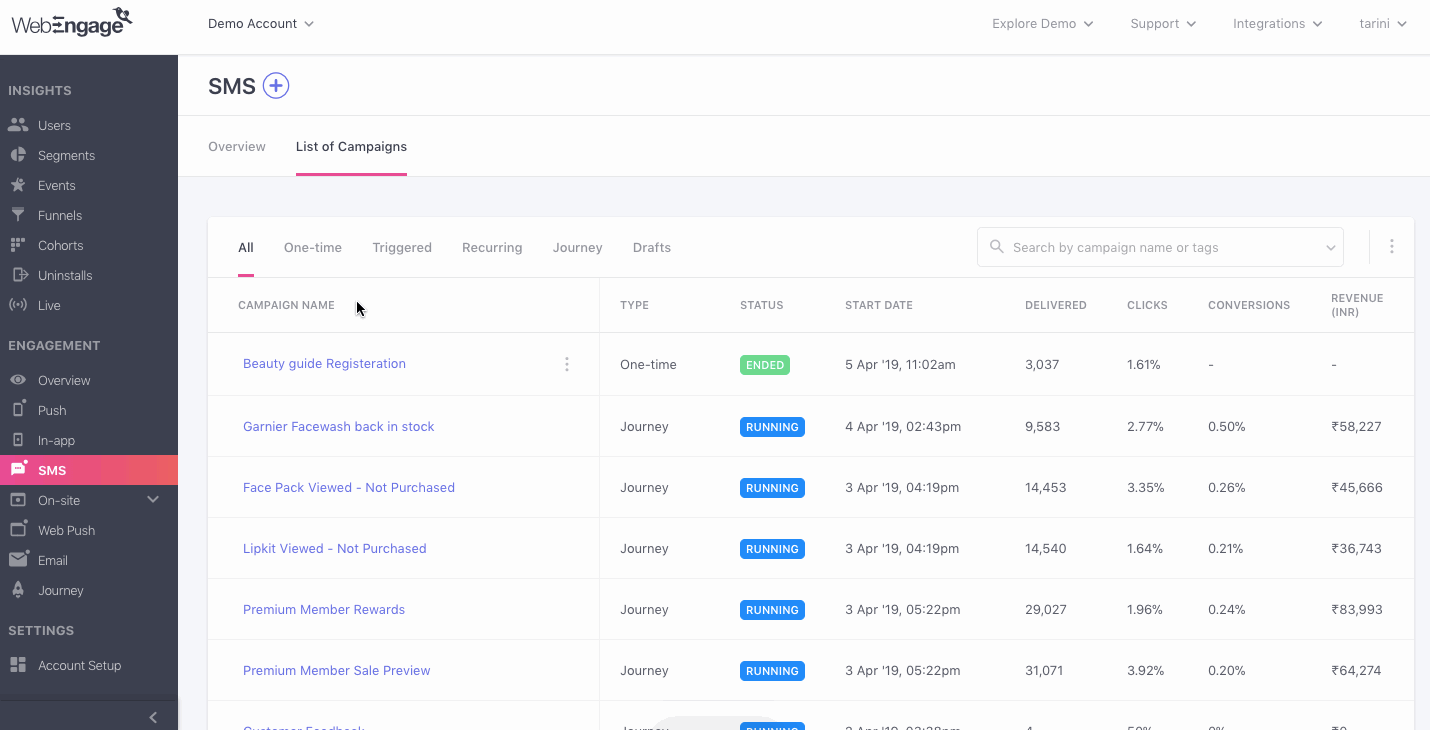The width and height of the screenshot is (1430, 730).
Task: Click the Users icon in sidebar
Action: click(x=18, y=125)
